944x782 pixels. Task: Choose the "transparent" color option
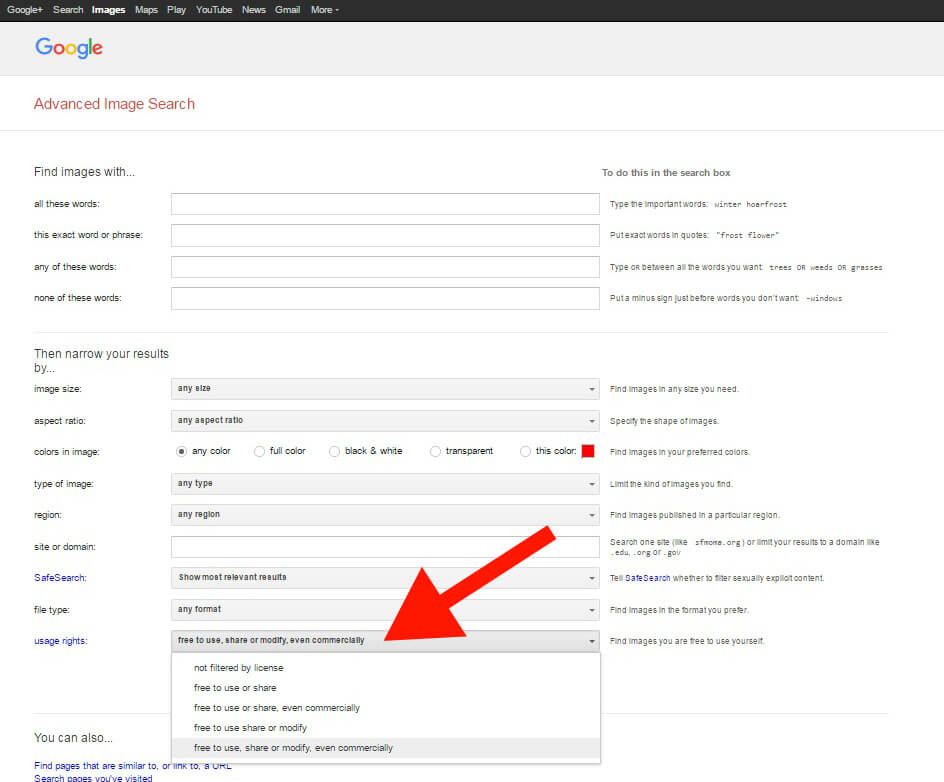click(435, 452)
